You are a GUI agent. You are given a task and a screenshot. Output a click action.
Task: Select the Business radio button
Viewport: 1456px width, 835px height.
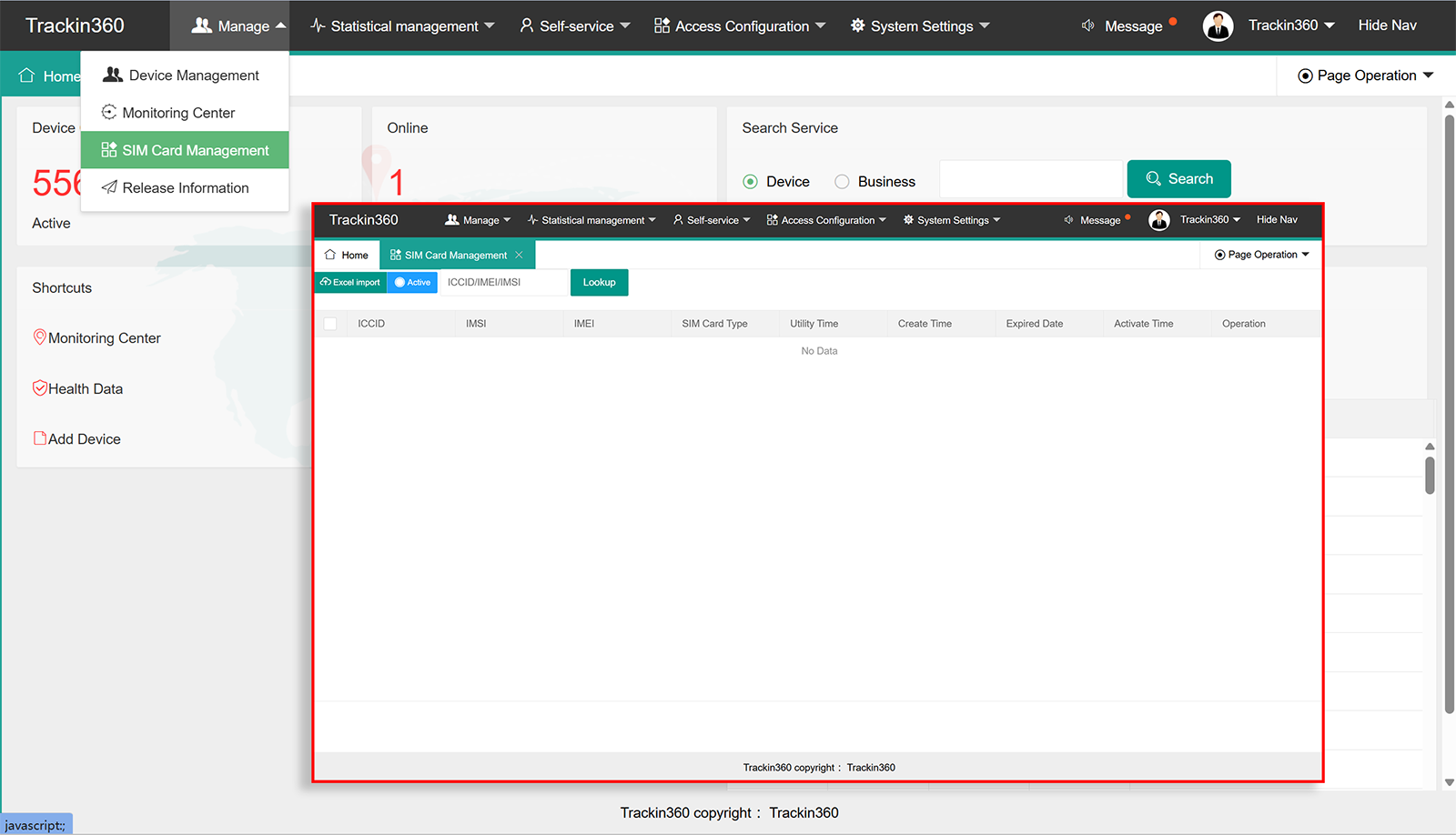coord(842,182)
